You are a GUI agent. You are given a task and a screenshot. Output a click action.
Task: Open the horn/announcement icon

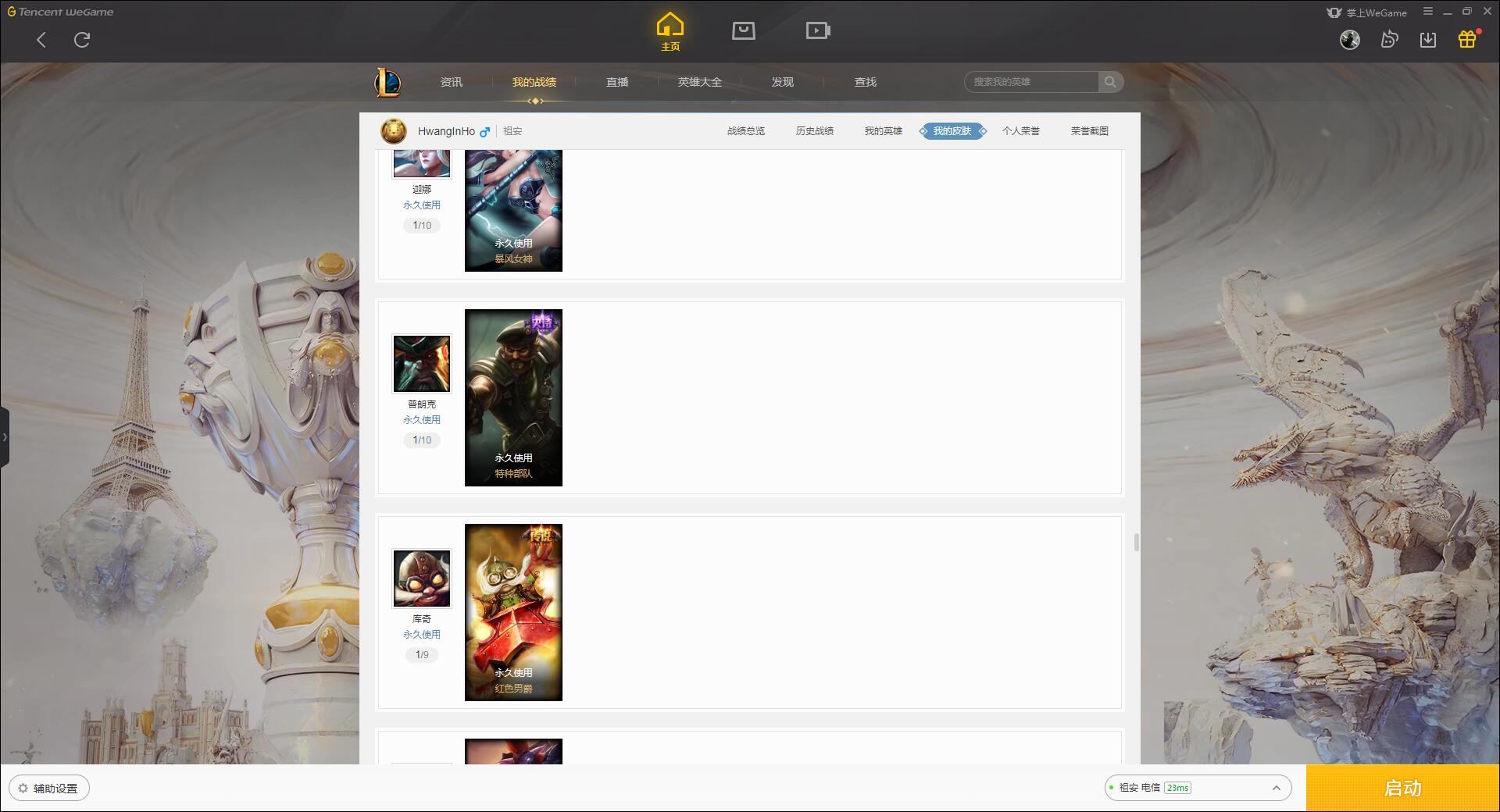tap(1389, 40)
